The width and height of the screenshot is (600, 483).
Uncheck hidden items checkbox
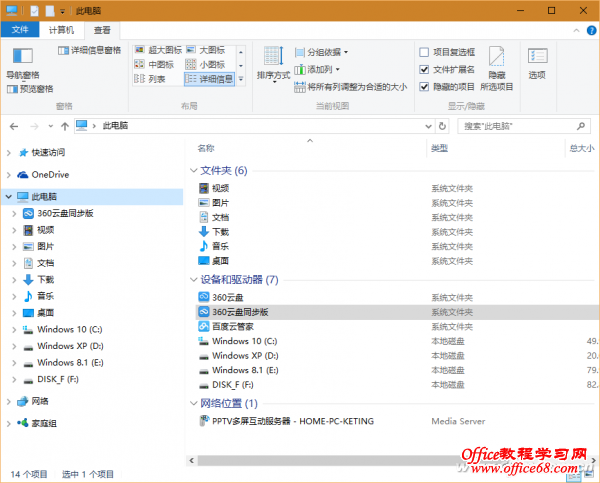coord(424,86)
